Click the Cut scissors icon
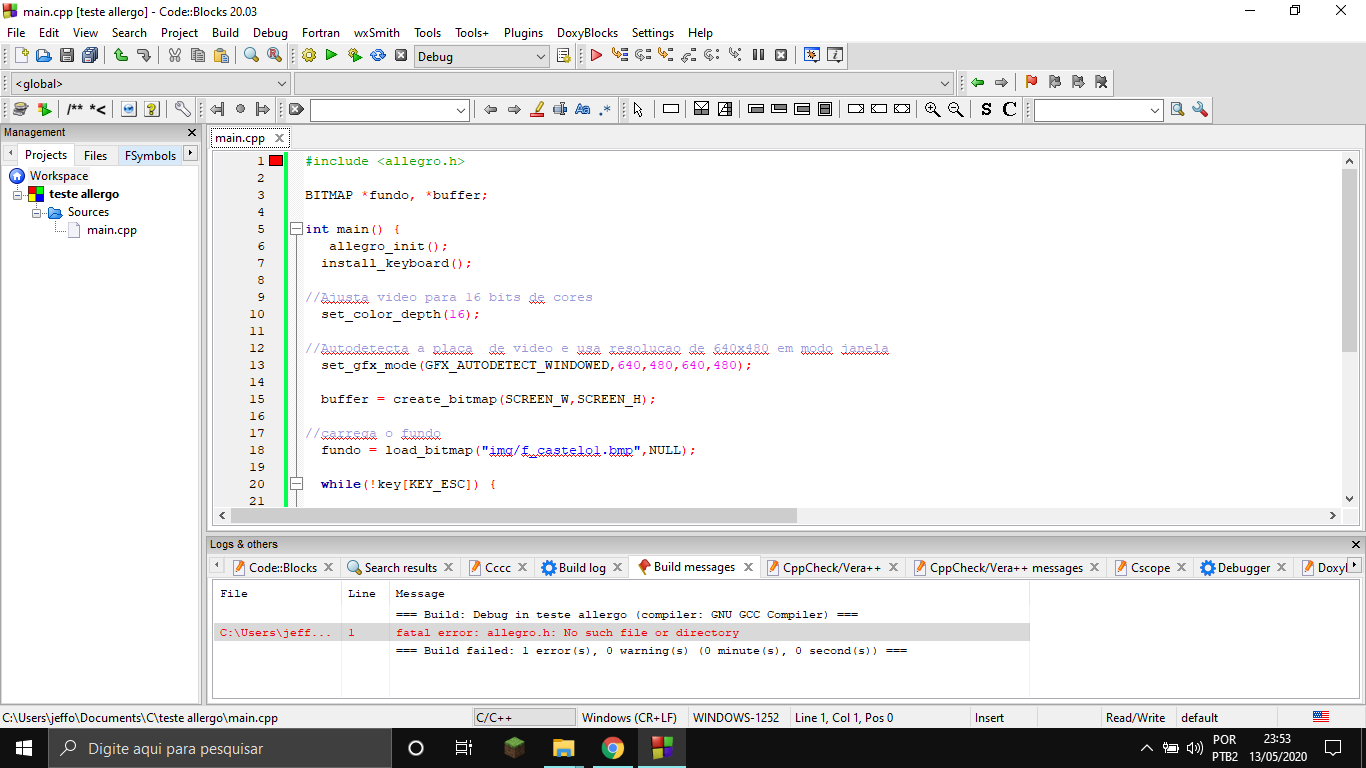The image size is (1366, 768). tap(175, 56)
